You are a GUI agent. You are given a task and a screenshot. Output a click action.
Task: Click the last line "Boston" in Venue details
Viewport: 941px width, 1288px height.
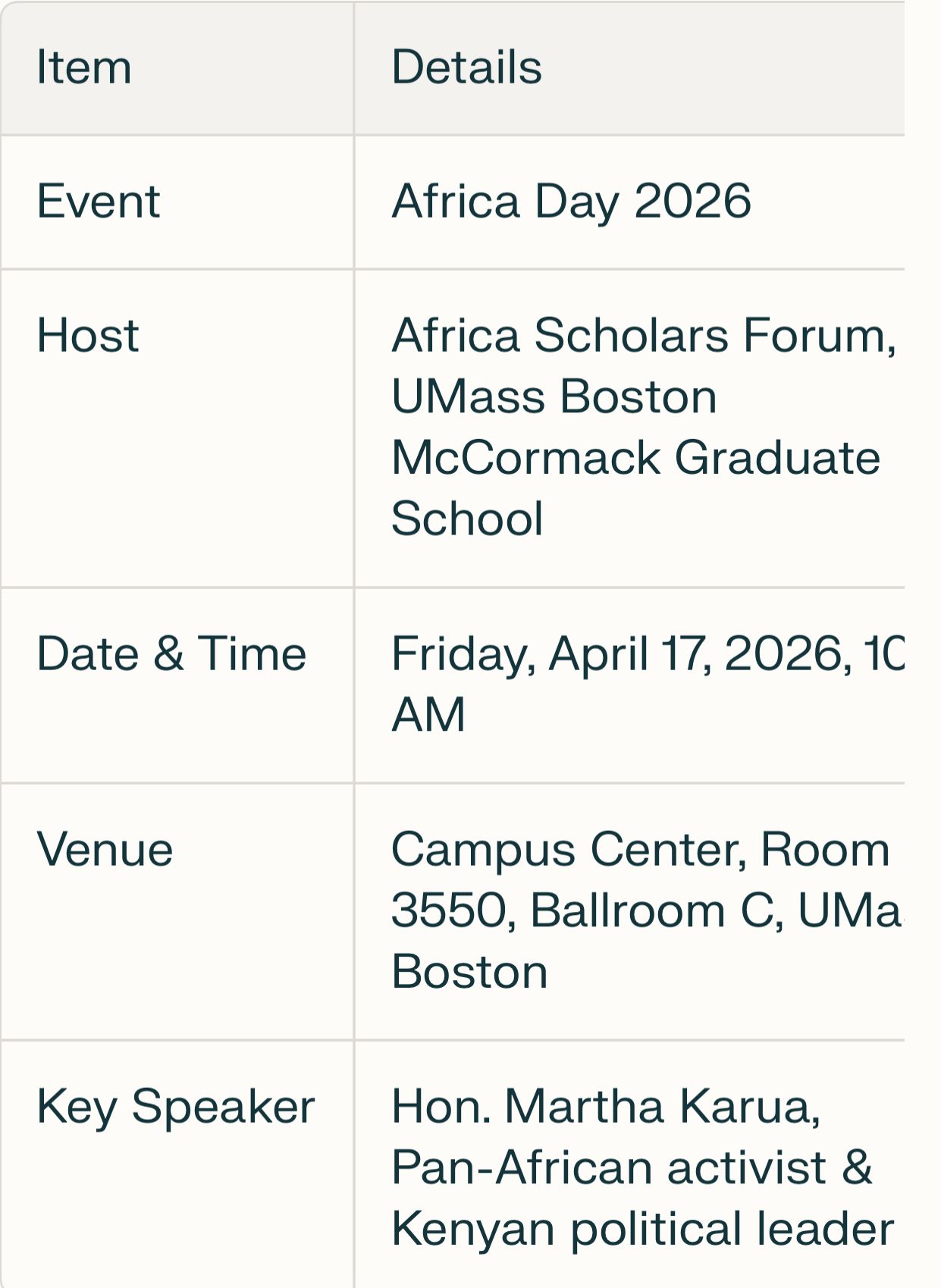click(x=469, y=972)
